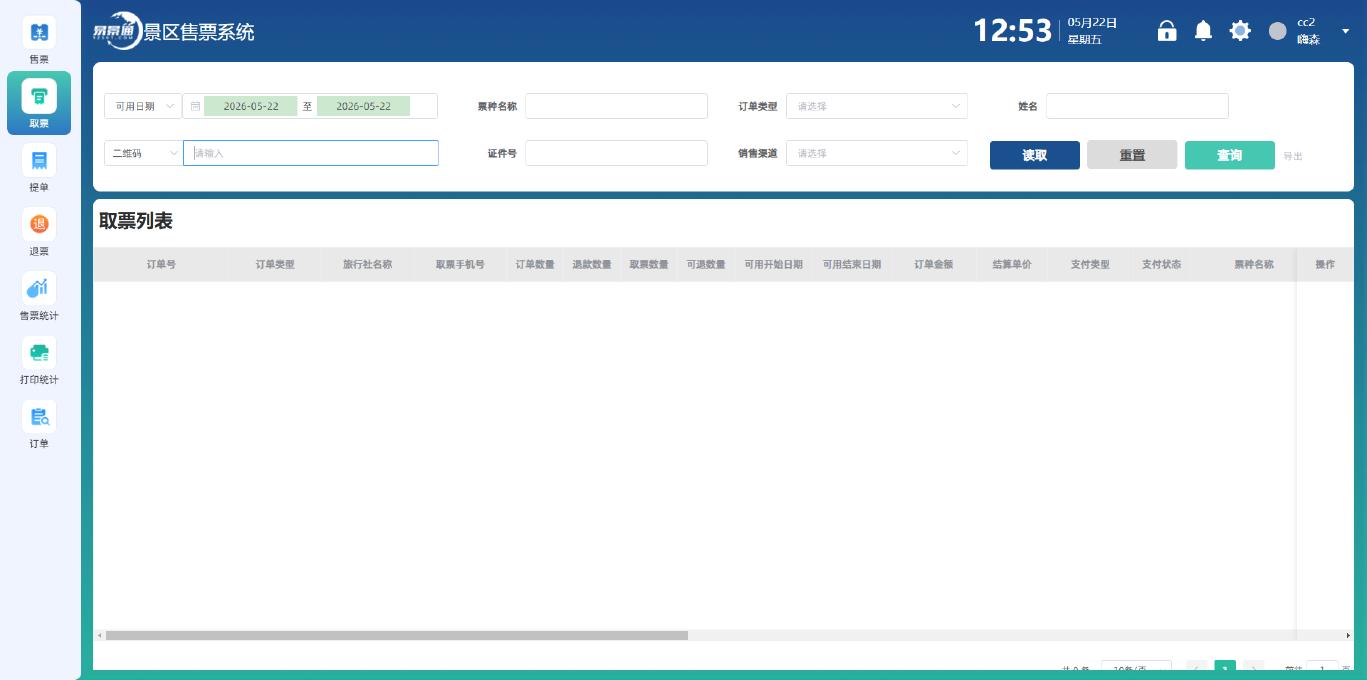
Task: Click the 读取 button
Action: coord(1034,155)
